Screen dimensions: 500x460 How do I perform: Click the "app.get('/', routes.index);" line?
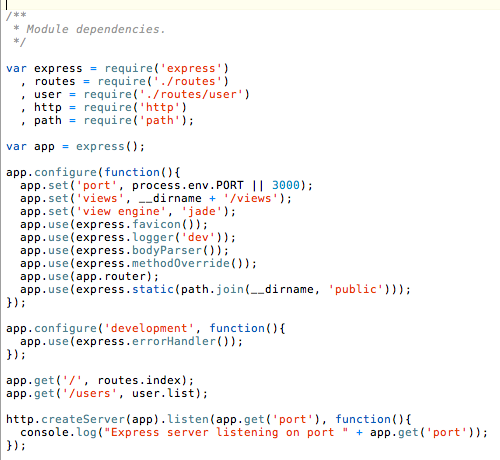pyautogui.click(x=100, y=380)
